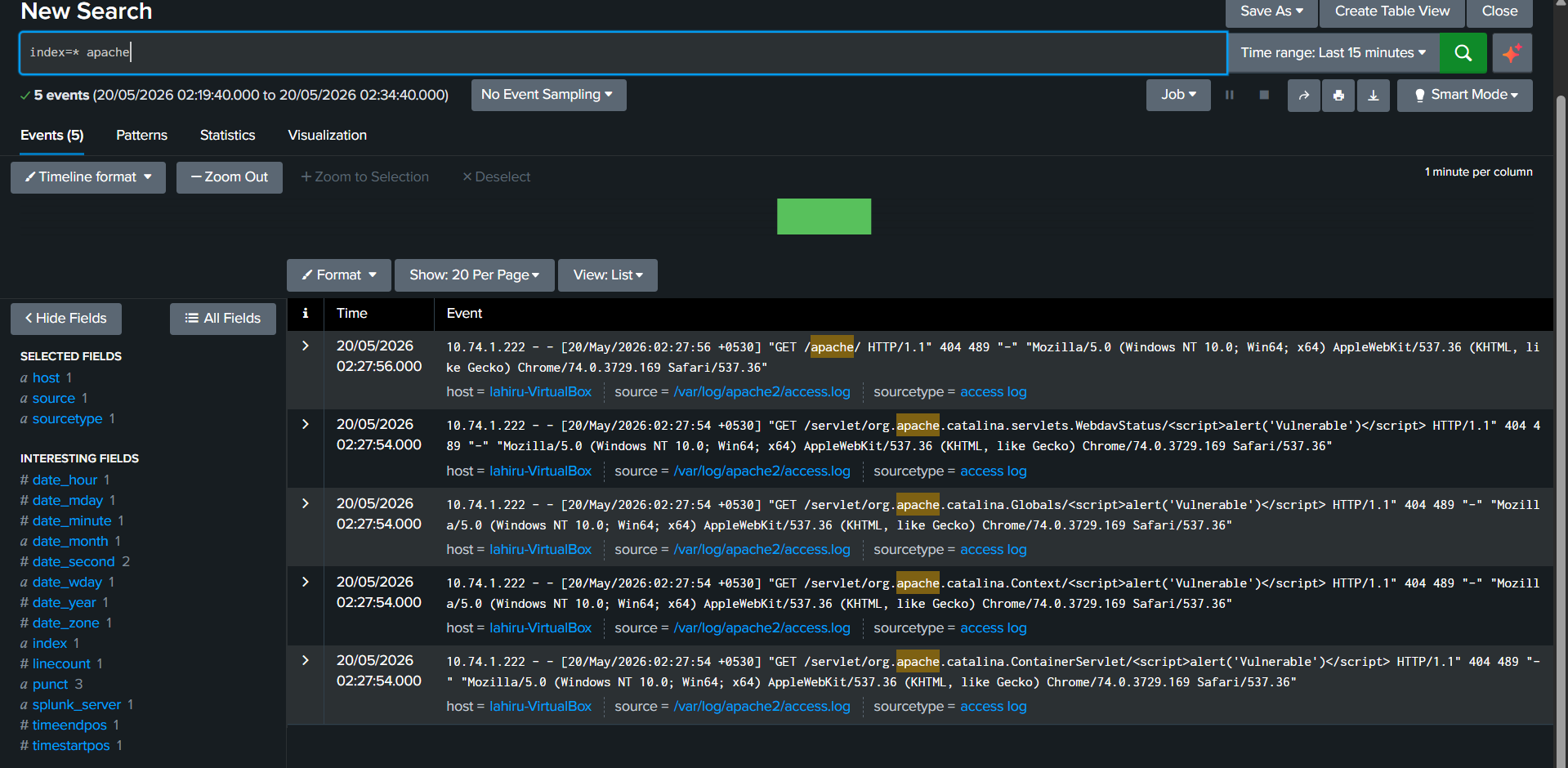Screen dimensions: 1568x768
Task: Open the date_wday field
Action: [x=67, y=583]
